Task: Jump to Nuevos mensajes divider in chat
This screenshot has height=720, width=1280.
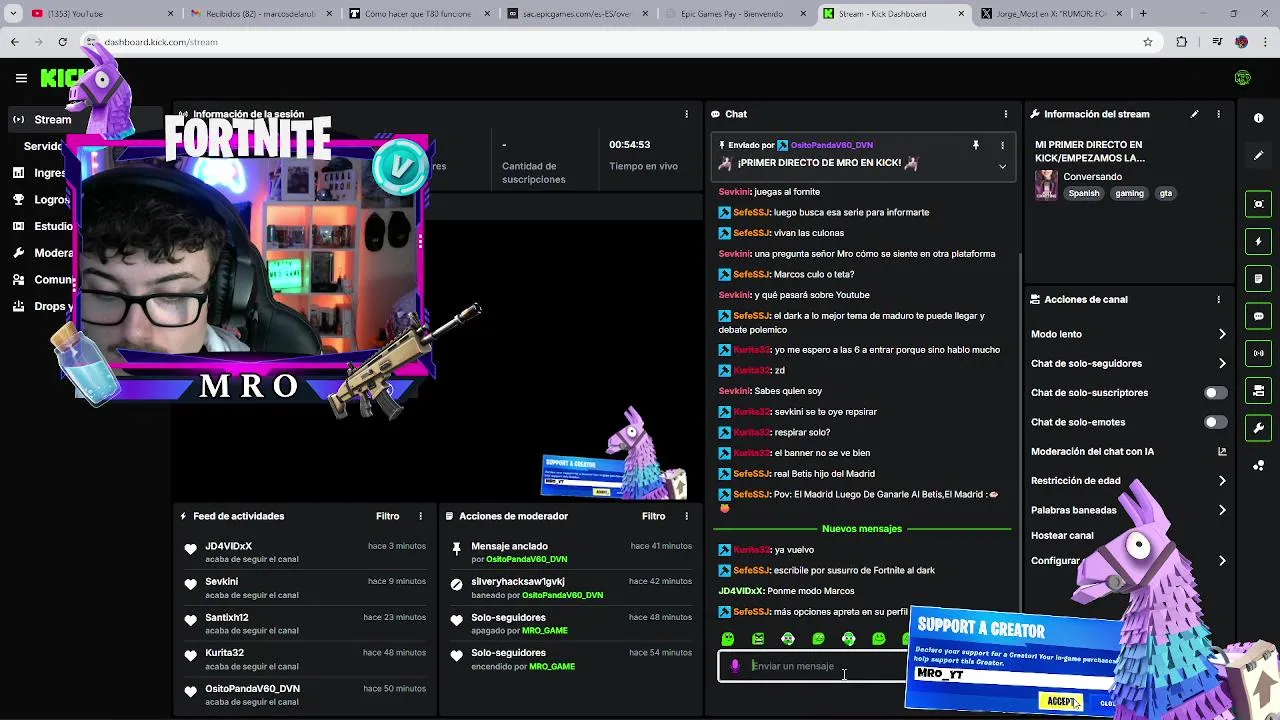Action: click(861, 529)
